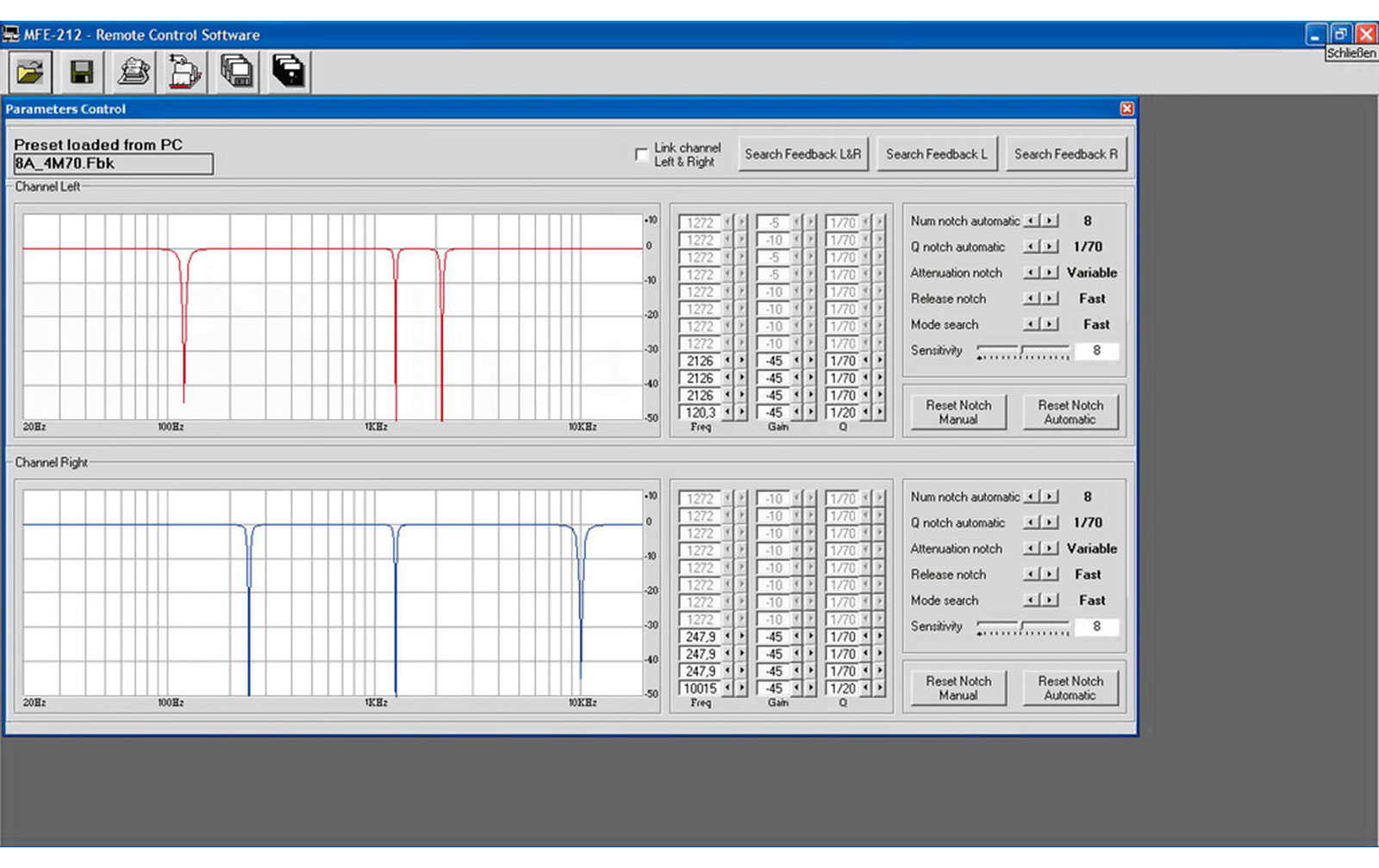The width and height of the screenshot is (1379, 868).
Task: Increase Num notch automatic in Channel Right
Action: pos(1049,496)
